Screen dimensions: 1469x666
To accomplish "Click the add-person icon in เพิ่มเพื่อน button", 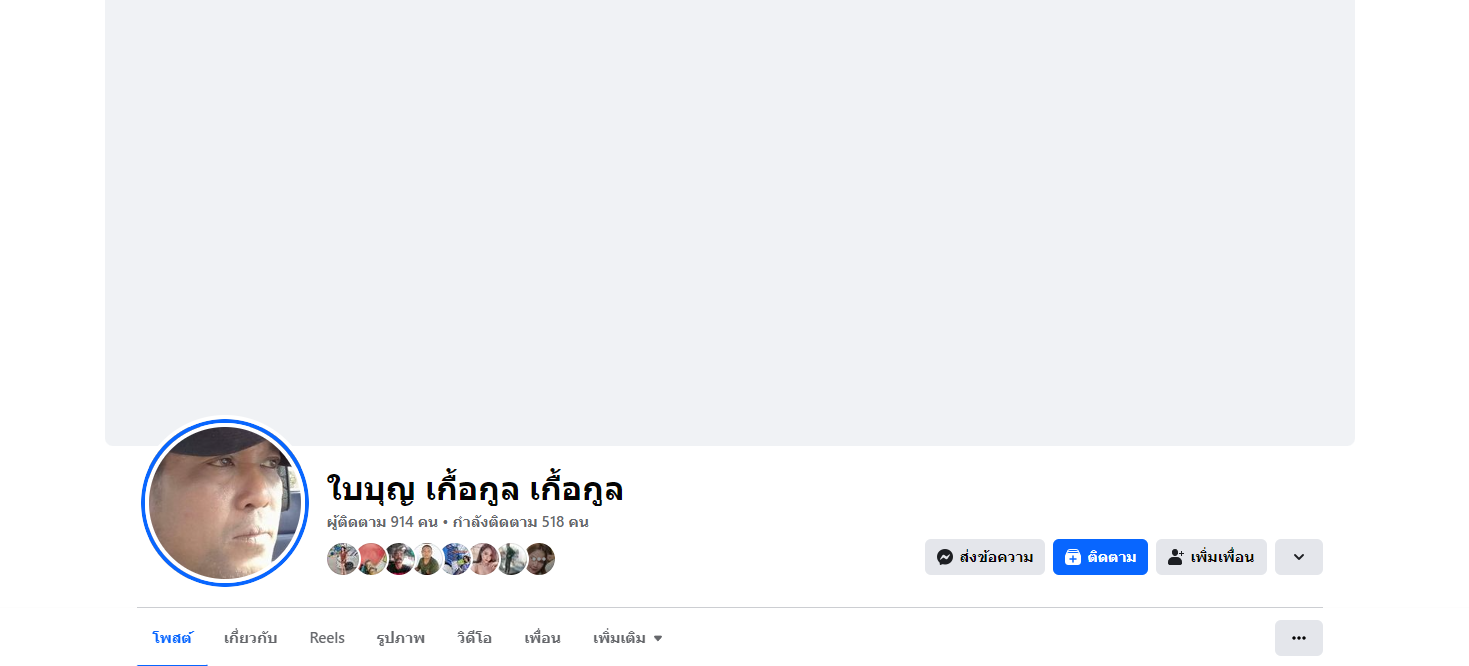I will coord(1176,557).
